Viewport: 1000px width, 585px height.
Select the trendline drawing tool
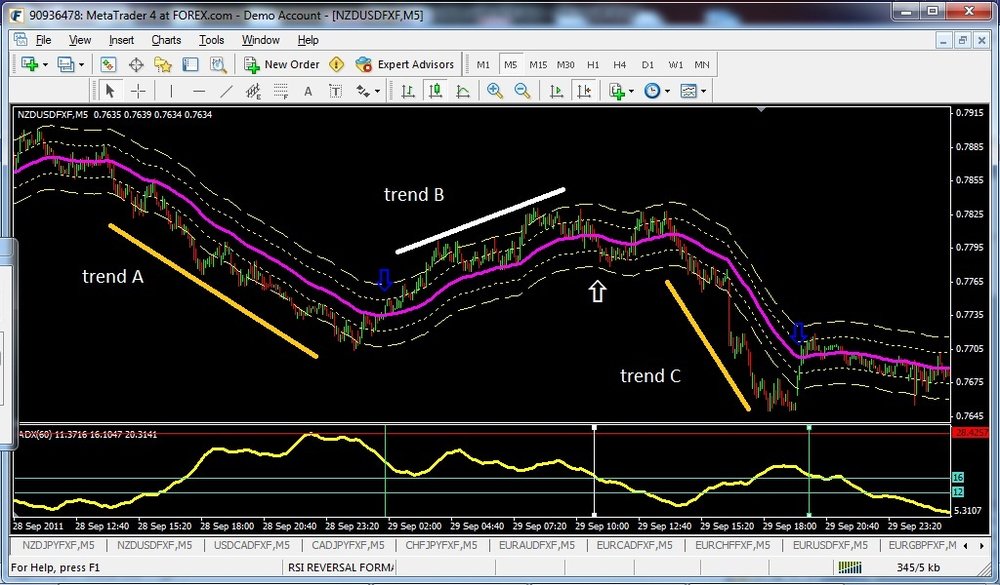coord(226,91)
